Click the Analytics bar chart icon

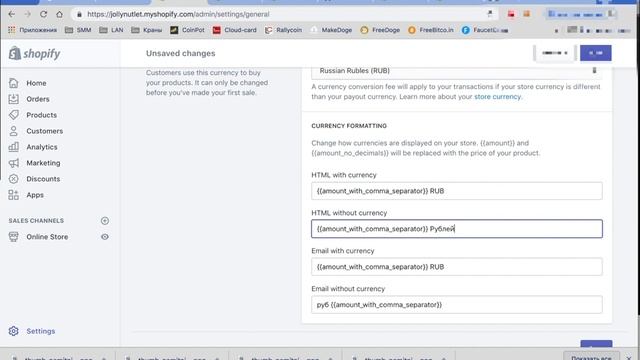click(13, 147)
